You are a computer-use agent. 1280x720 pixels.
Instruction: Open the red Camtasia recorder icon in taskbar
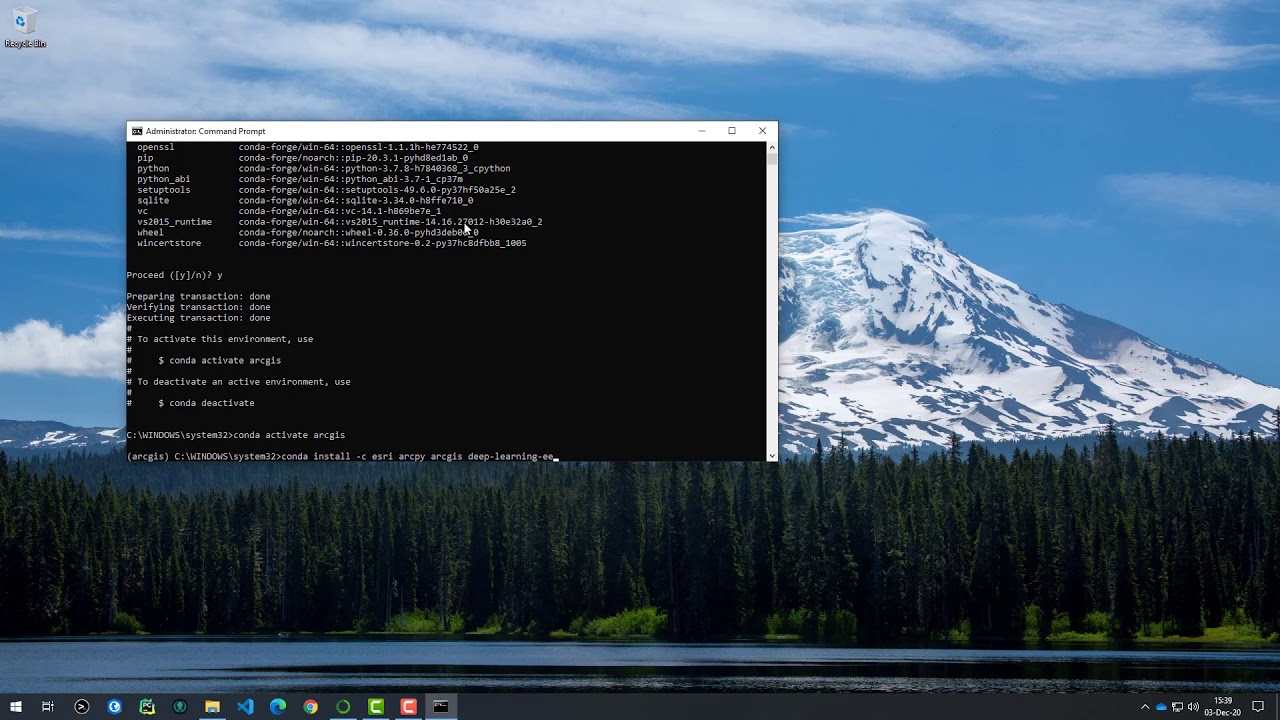point(408,707)
